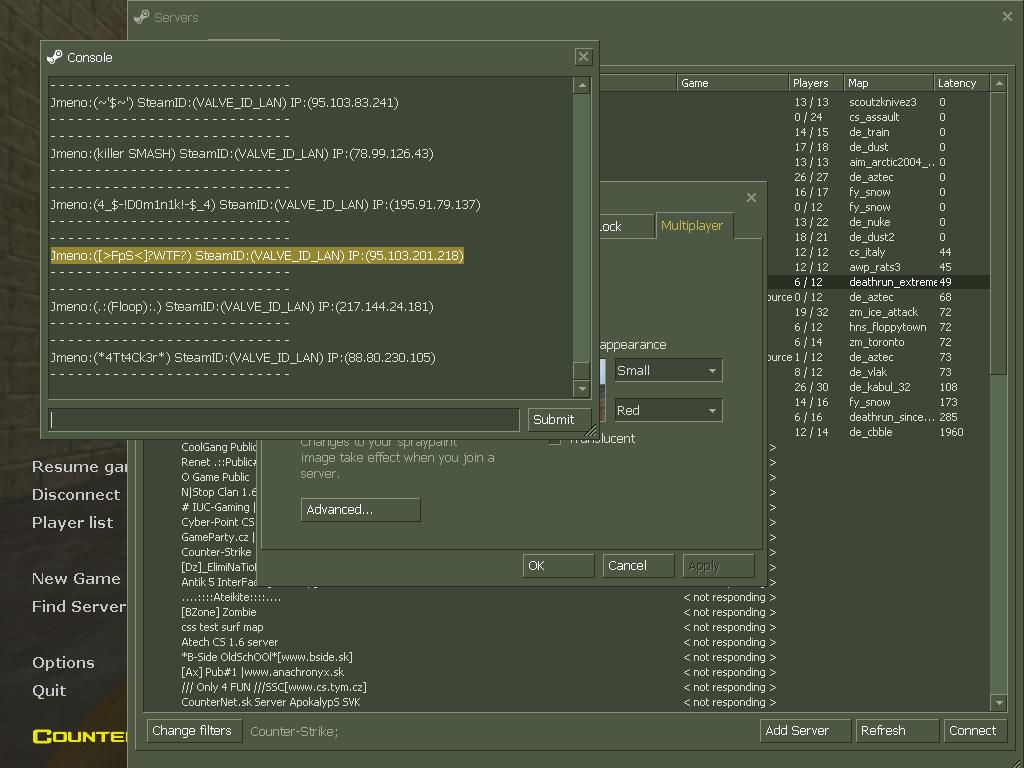Sort servers by Players column
This screenshot has width=1024, height=768.
coord(816,83)
